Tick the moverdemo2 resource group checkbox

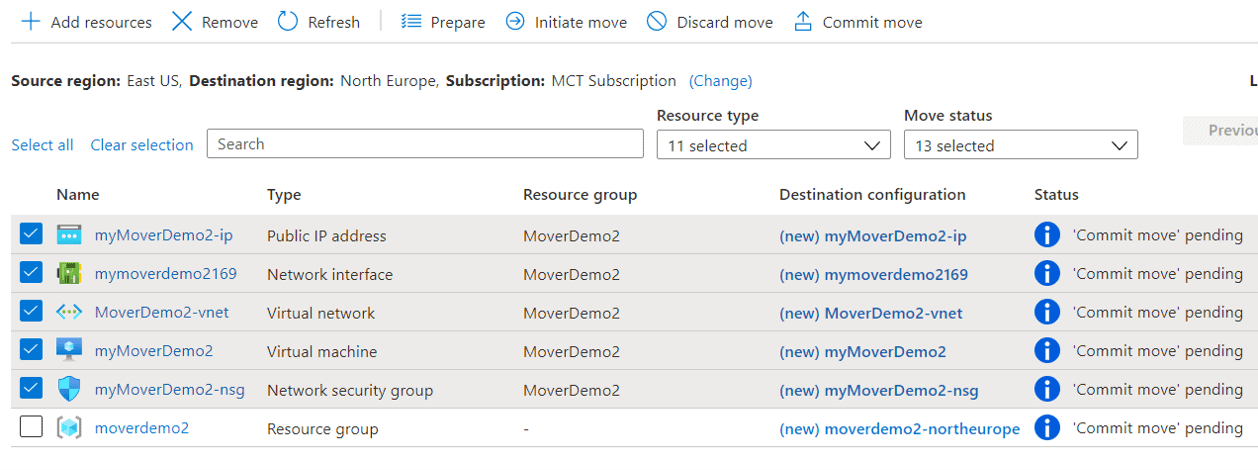[31, 427]
